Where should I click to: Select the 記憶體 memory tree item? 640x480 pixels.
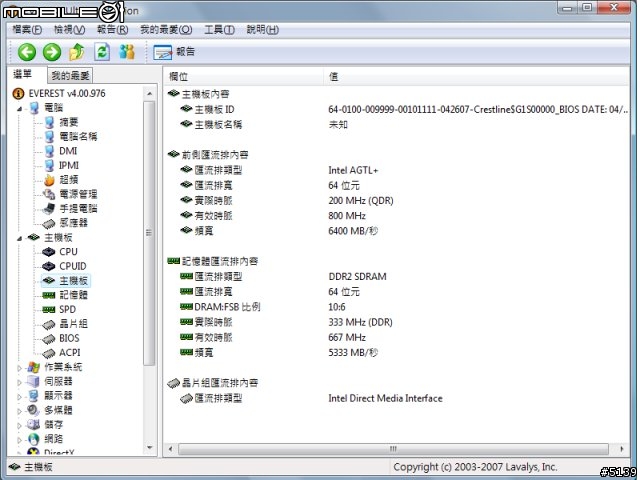[65, 295]
